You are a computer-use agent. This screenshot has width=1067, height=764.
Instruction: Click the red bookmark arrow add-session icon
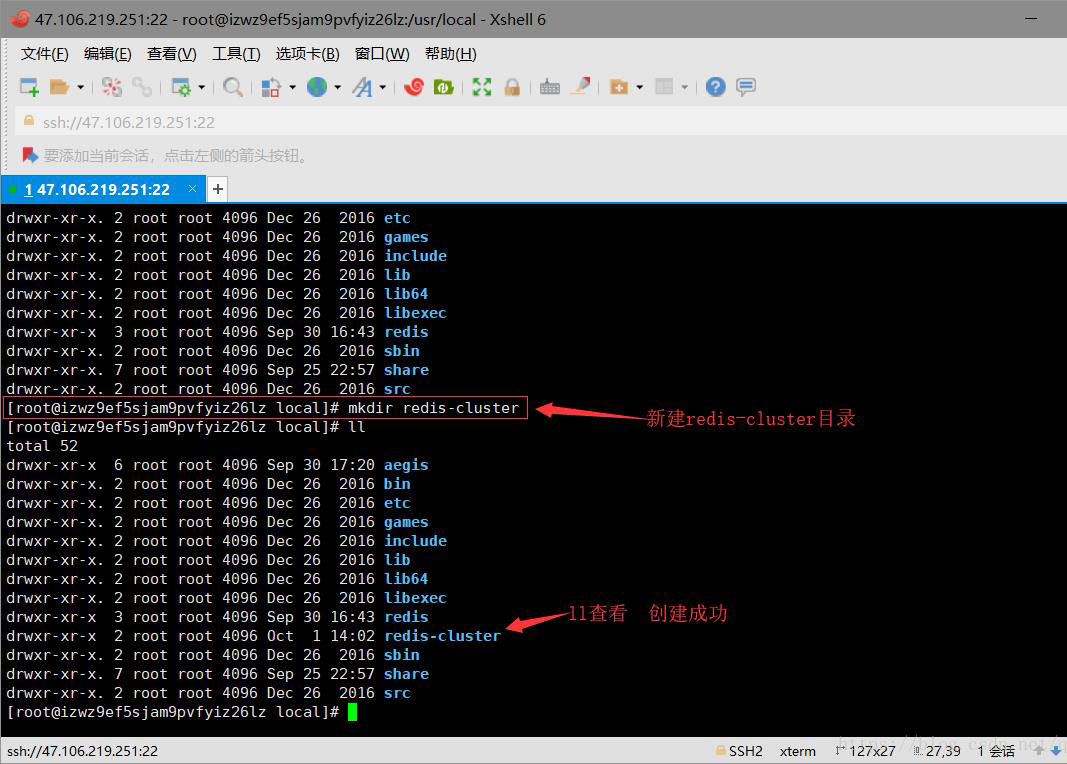click(x=30, y=155)
